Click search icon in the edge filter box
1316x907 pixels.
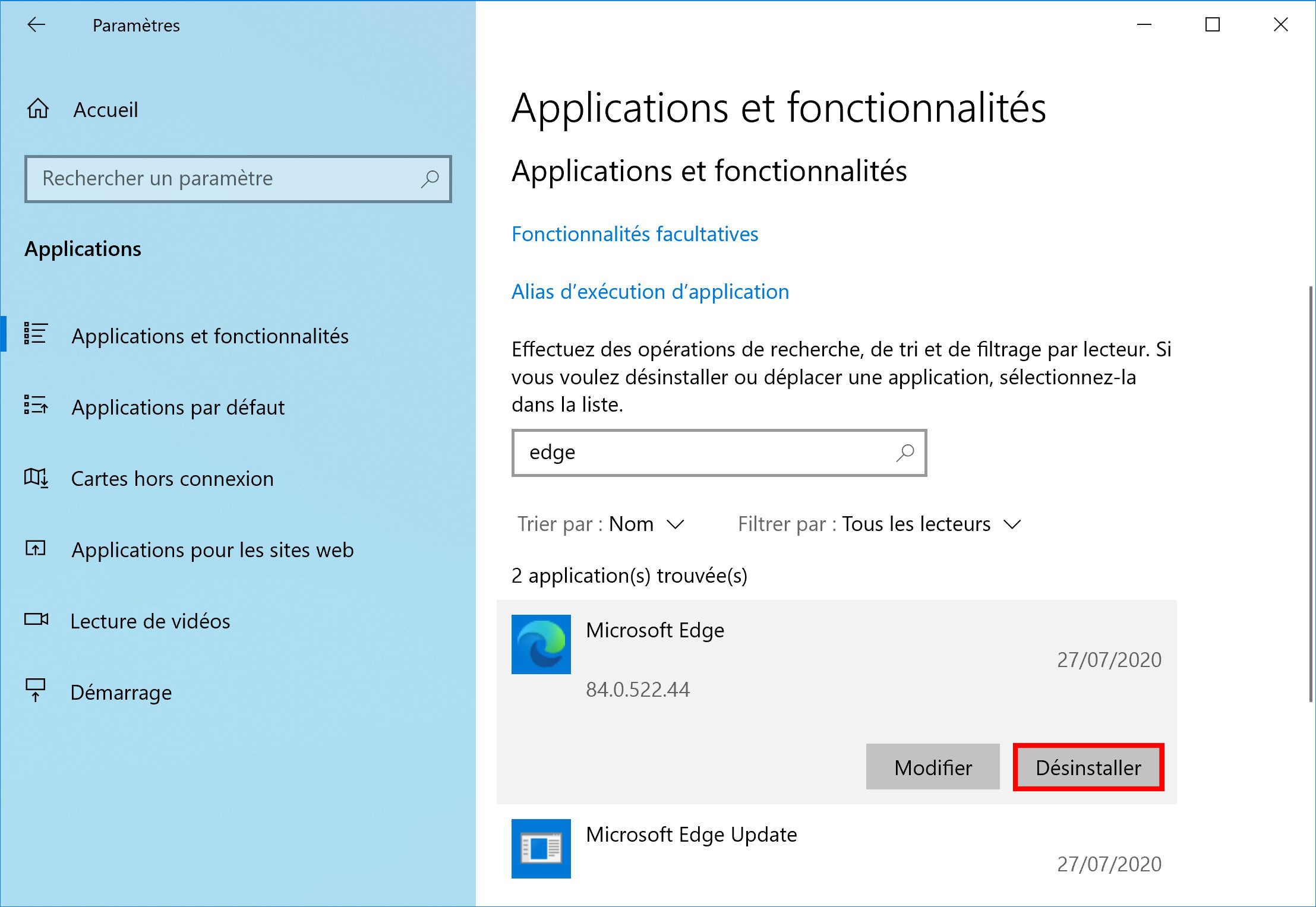905,453
